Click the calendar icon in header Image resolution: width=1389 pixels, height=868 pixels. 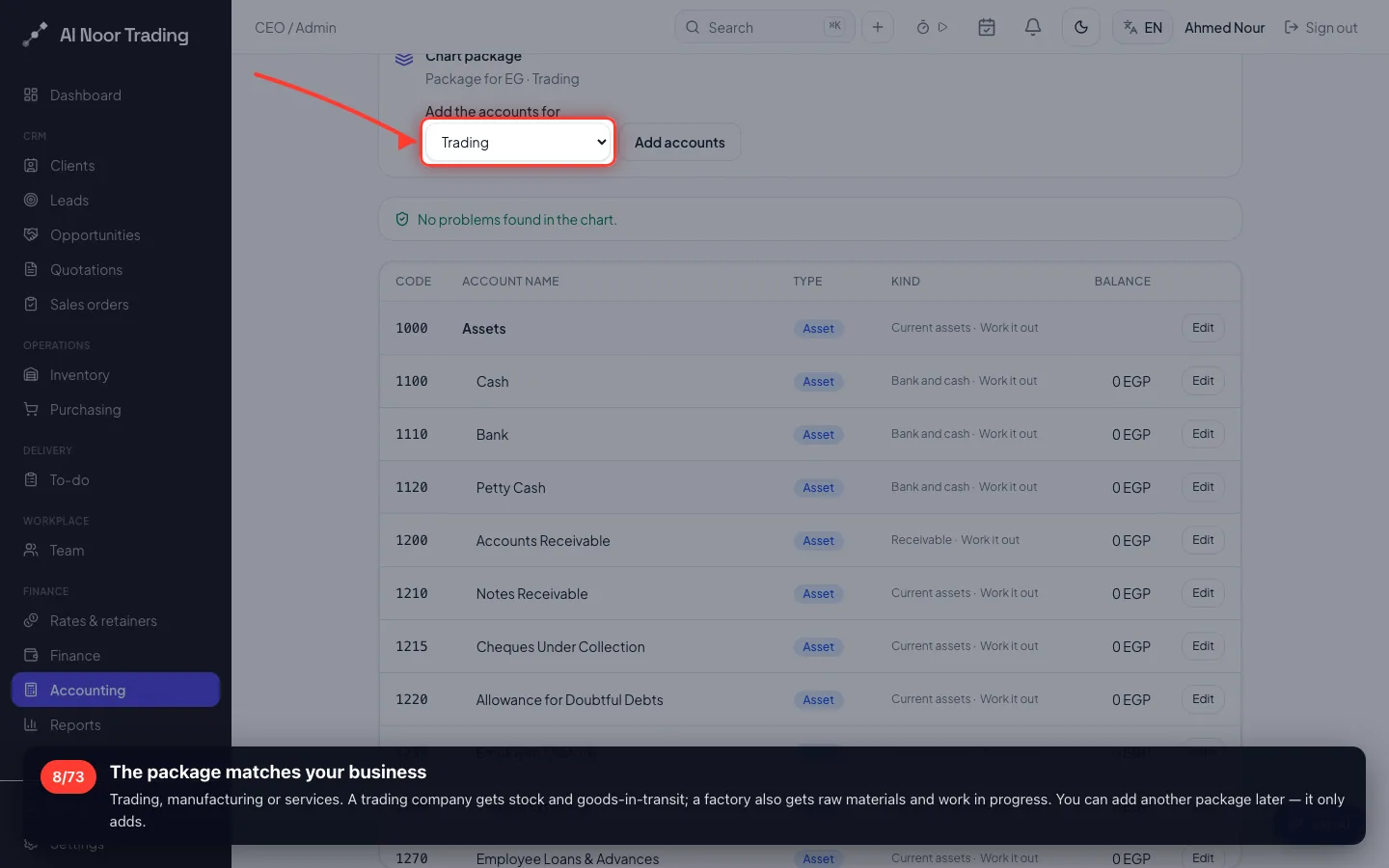pyautogui.click(x=987, y=27)
